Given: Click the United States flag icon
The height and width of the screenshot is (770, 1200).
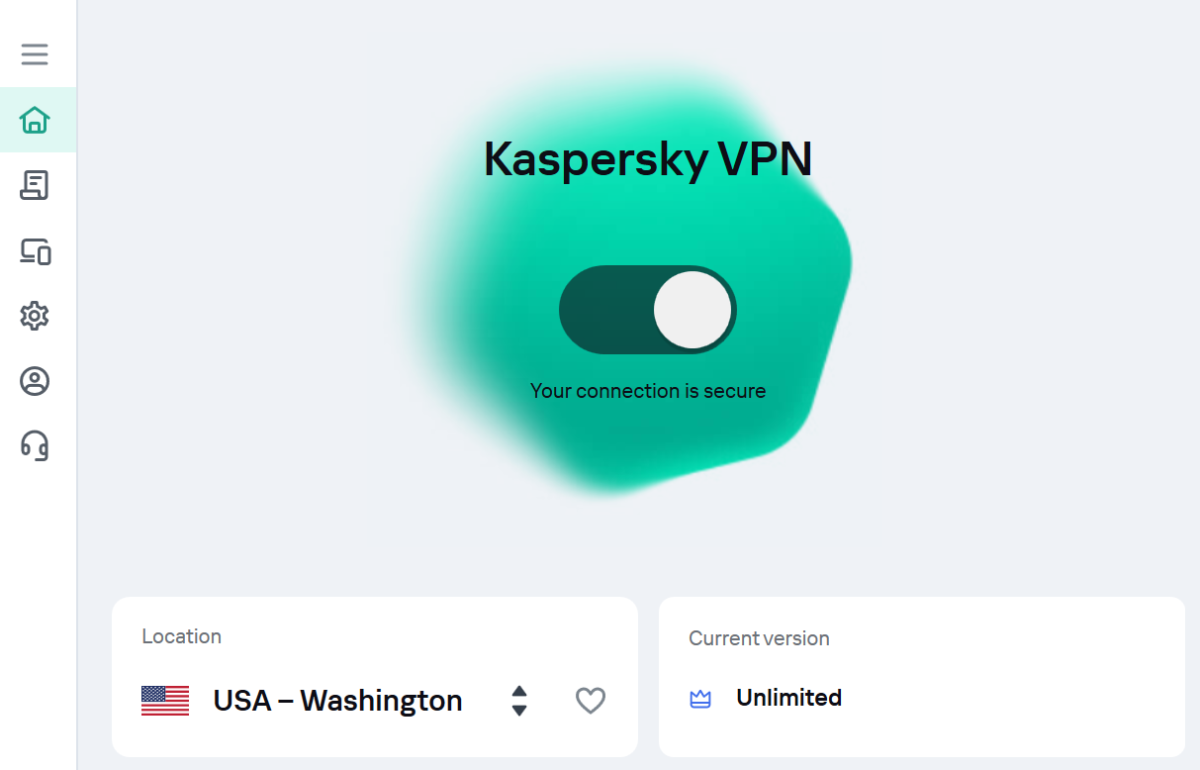Looking at the screenshot, I should (x=165, y=700).
